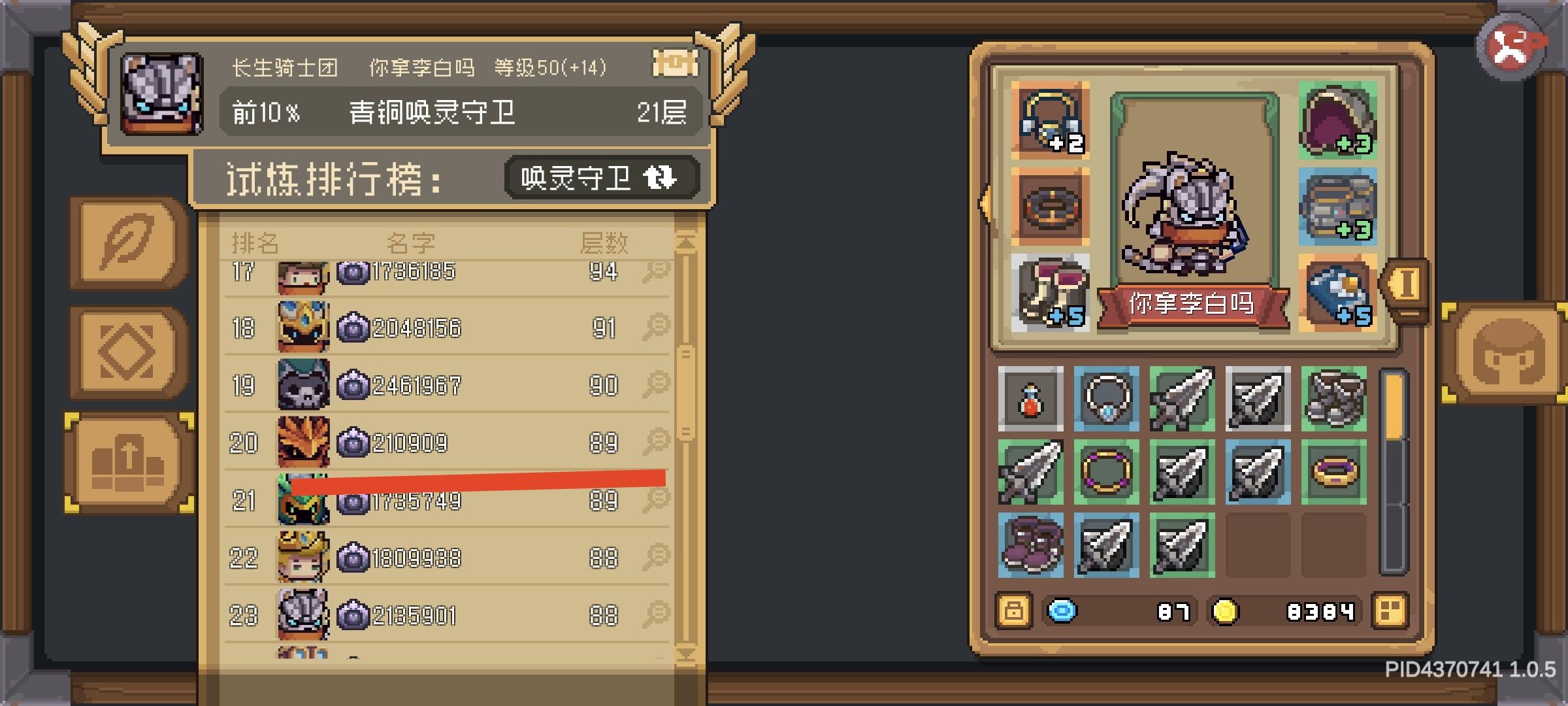The width and height of the screenshot is (1568, 706).
Task: Select the equipped purple hood +3 item
Action: point(1337,120)
